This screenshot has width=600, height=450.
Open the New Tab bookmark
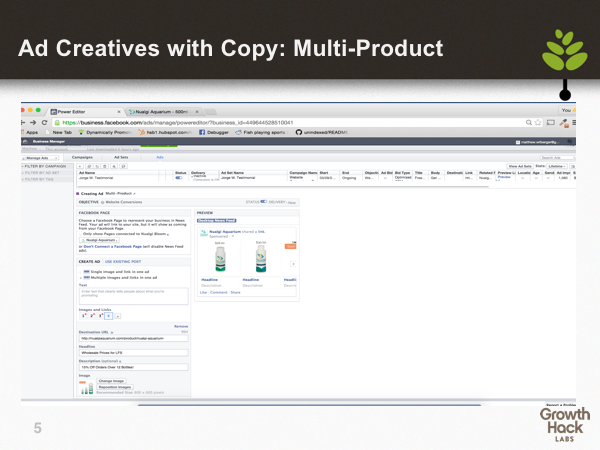(59, 132)
